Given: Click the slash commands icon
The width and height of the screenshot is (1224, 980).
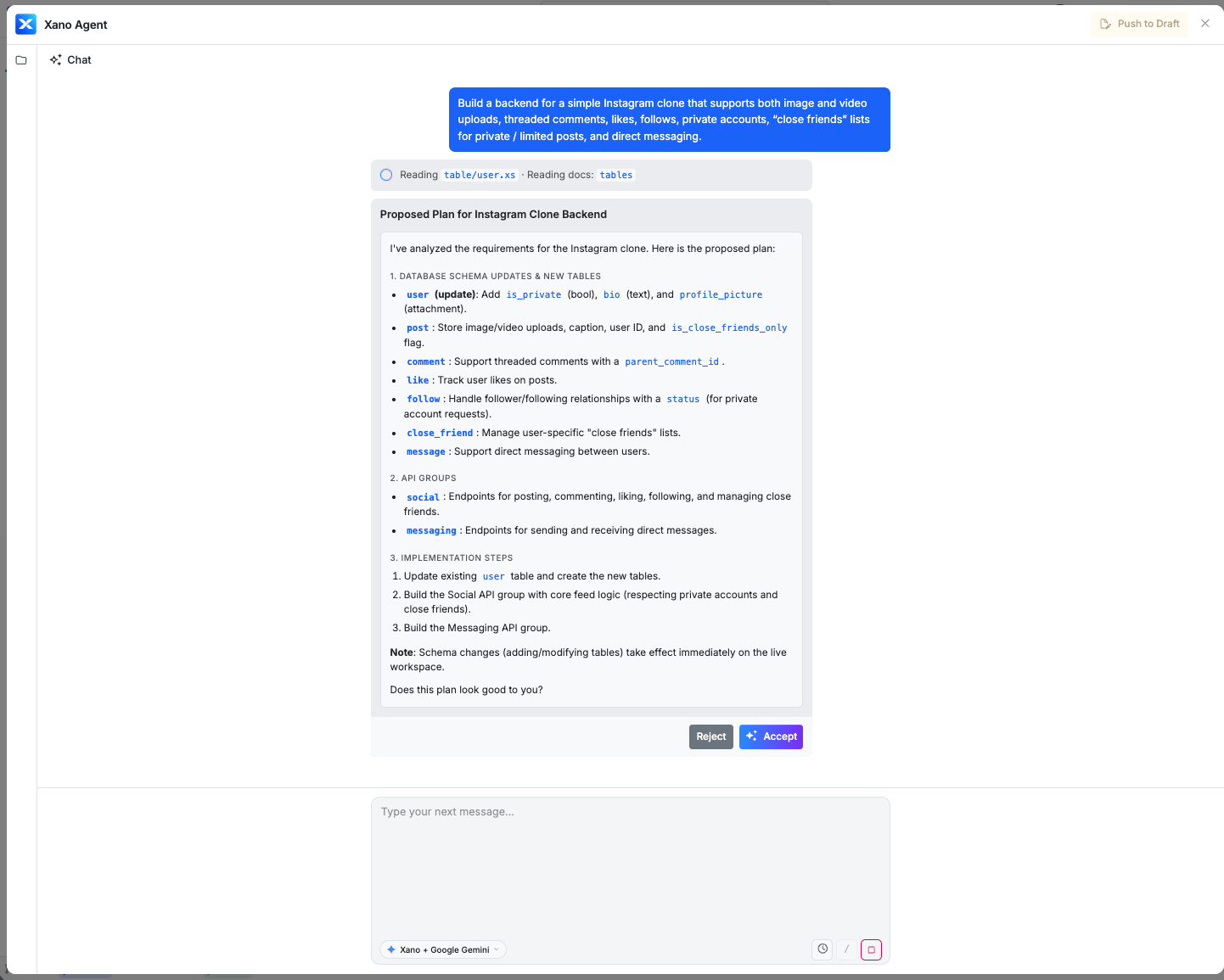Looking at the screenshot, I should click(846, 949).
